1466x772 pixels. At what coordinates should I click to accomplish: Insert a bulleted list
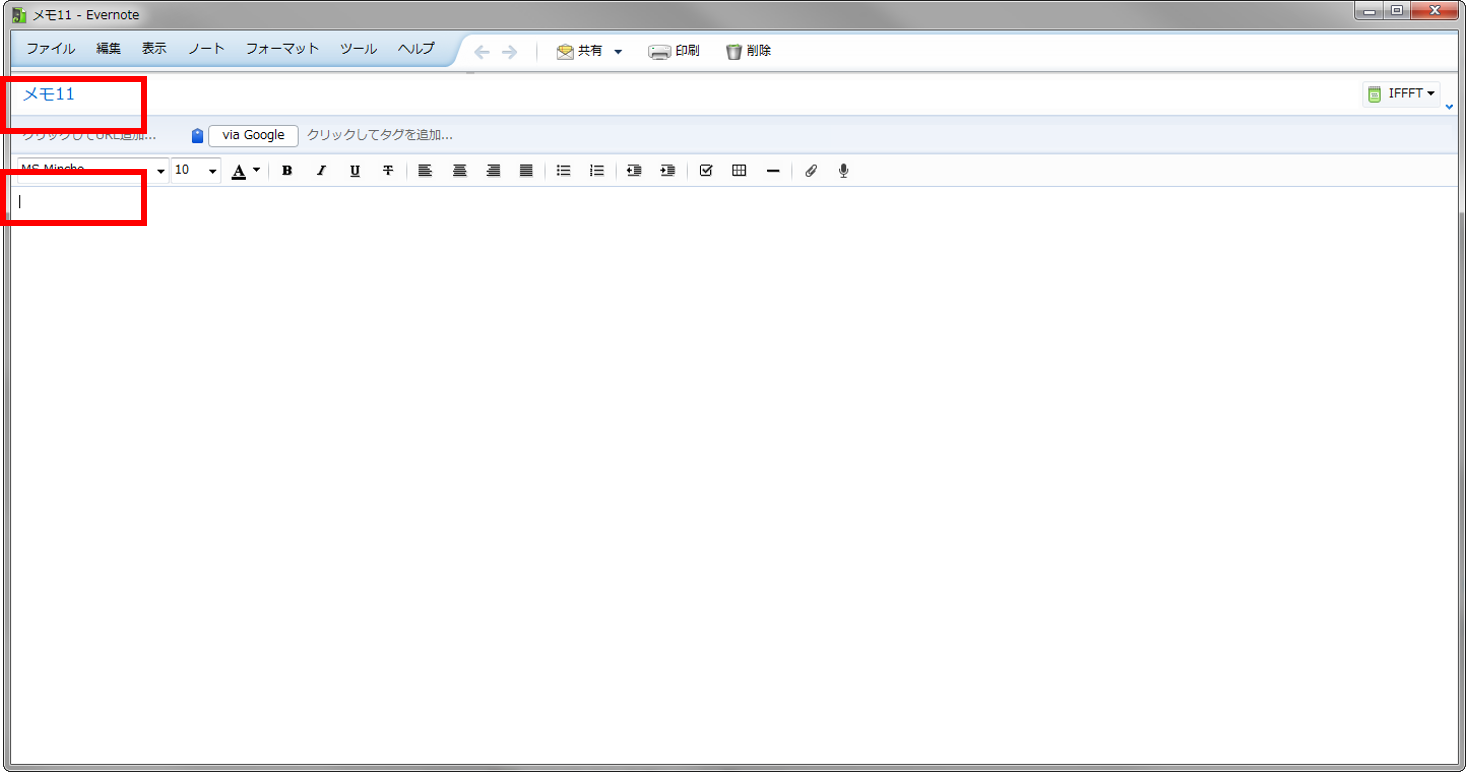pyautogui.click(x=563, y=171)
